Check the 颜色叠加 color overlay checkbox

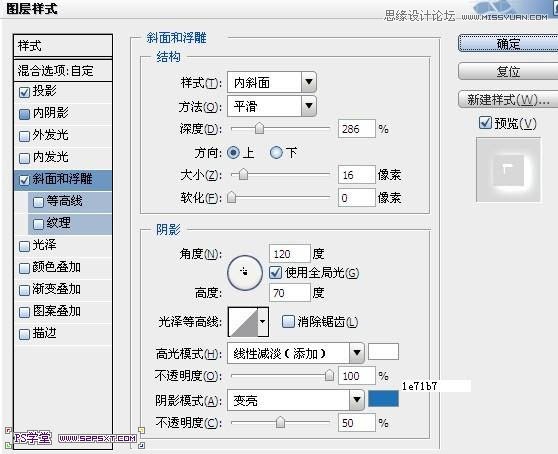(x=24, y=268)
